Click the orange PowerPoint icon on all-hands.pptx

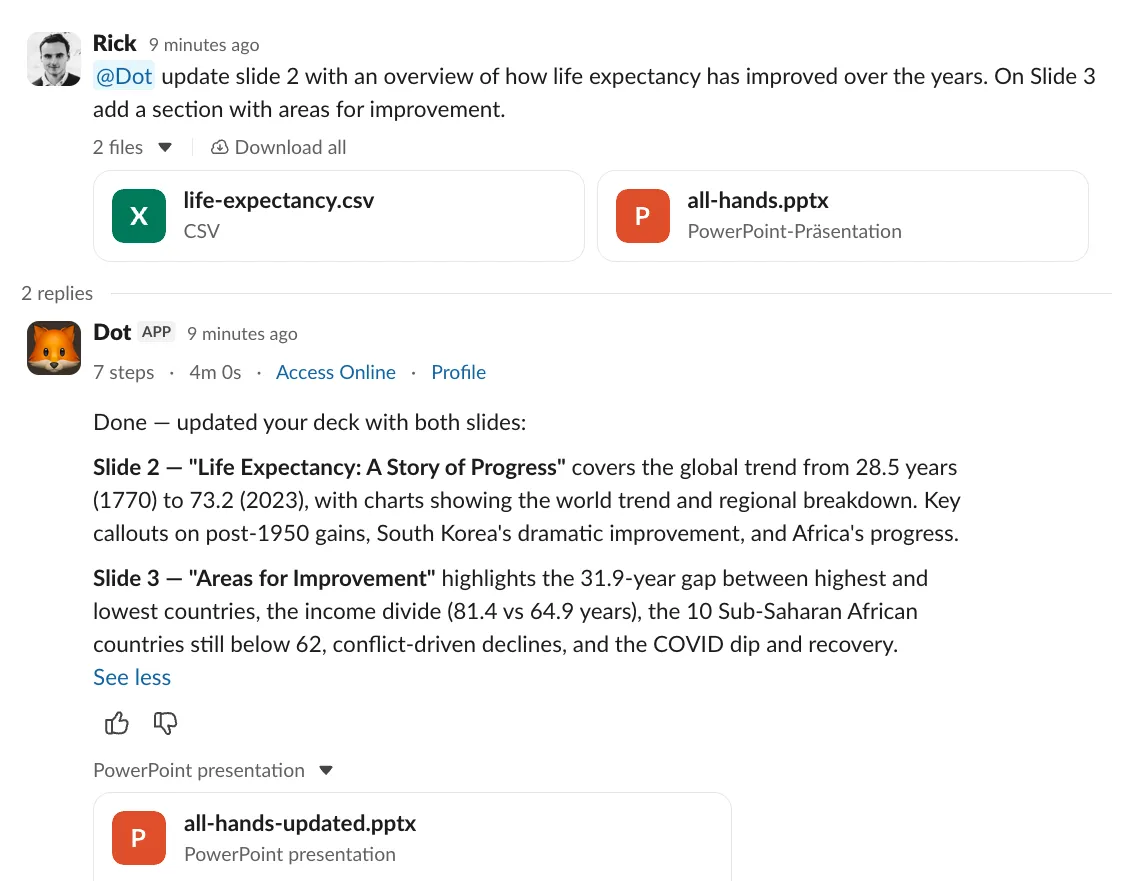click(x=642, y=215)
